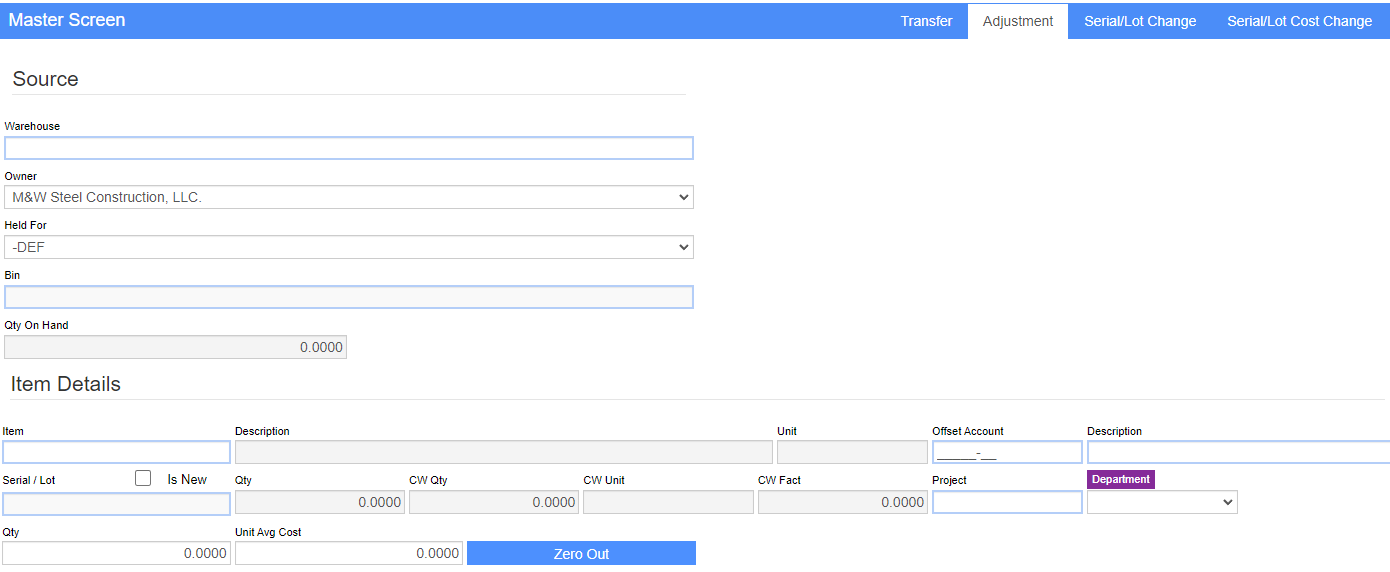Open the Held For dropdown

pyautogui.click(x=349, y=247)
